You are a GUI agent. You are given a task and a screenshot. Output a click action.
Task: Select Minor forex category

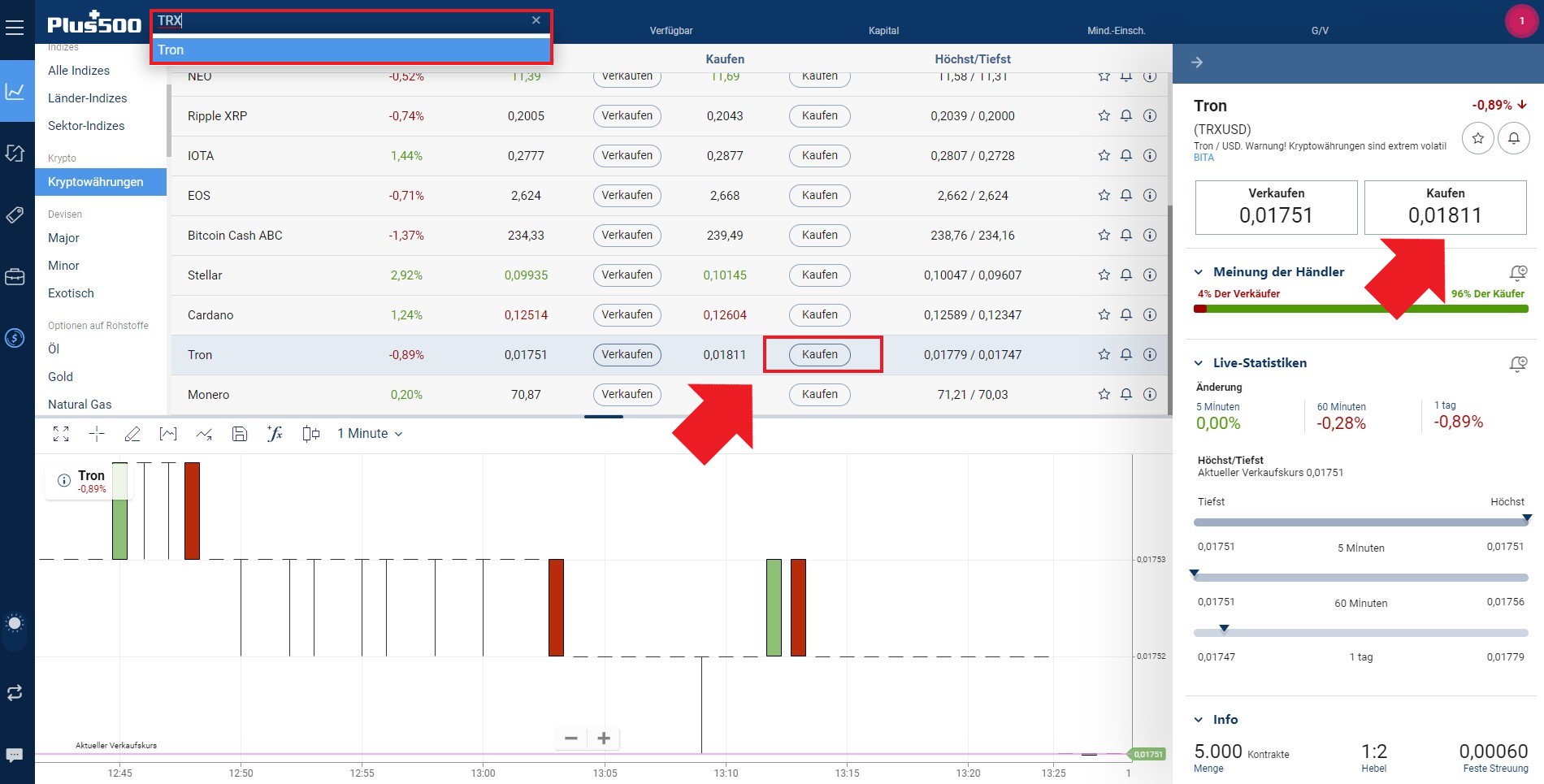pos(63,266)
